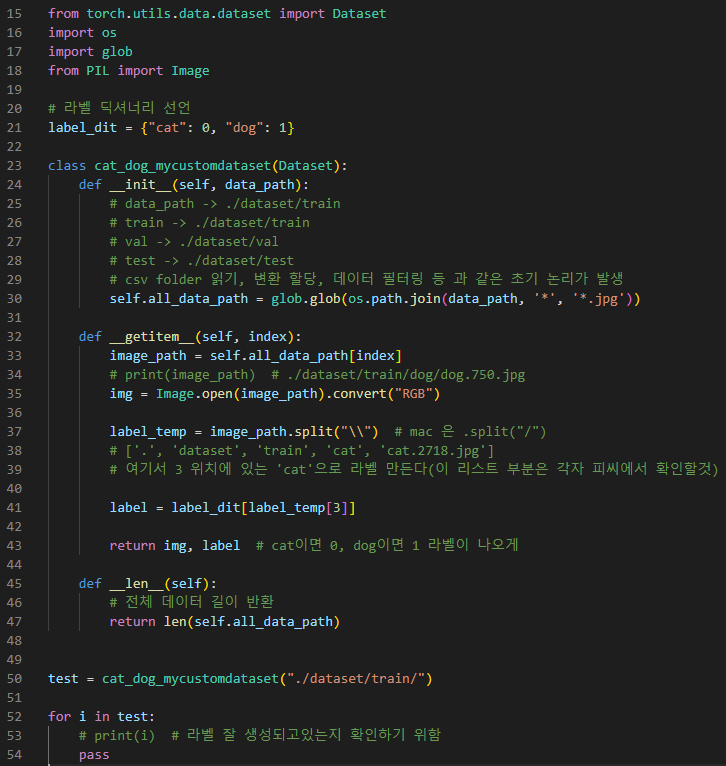Click 'label_temp' variable on line 37

tap(148, 432)
